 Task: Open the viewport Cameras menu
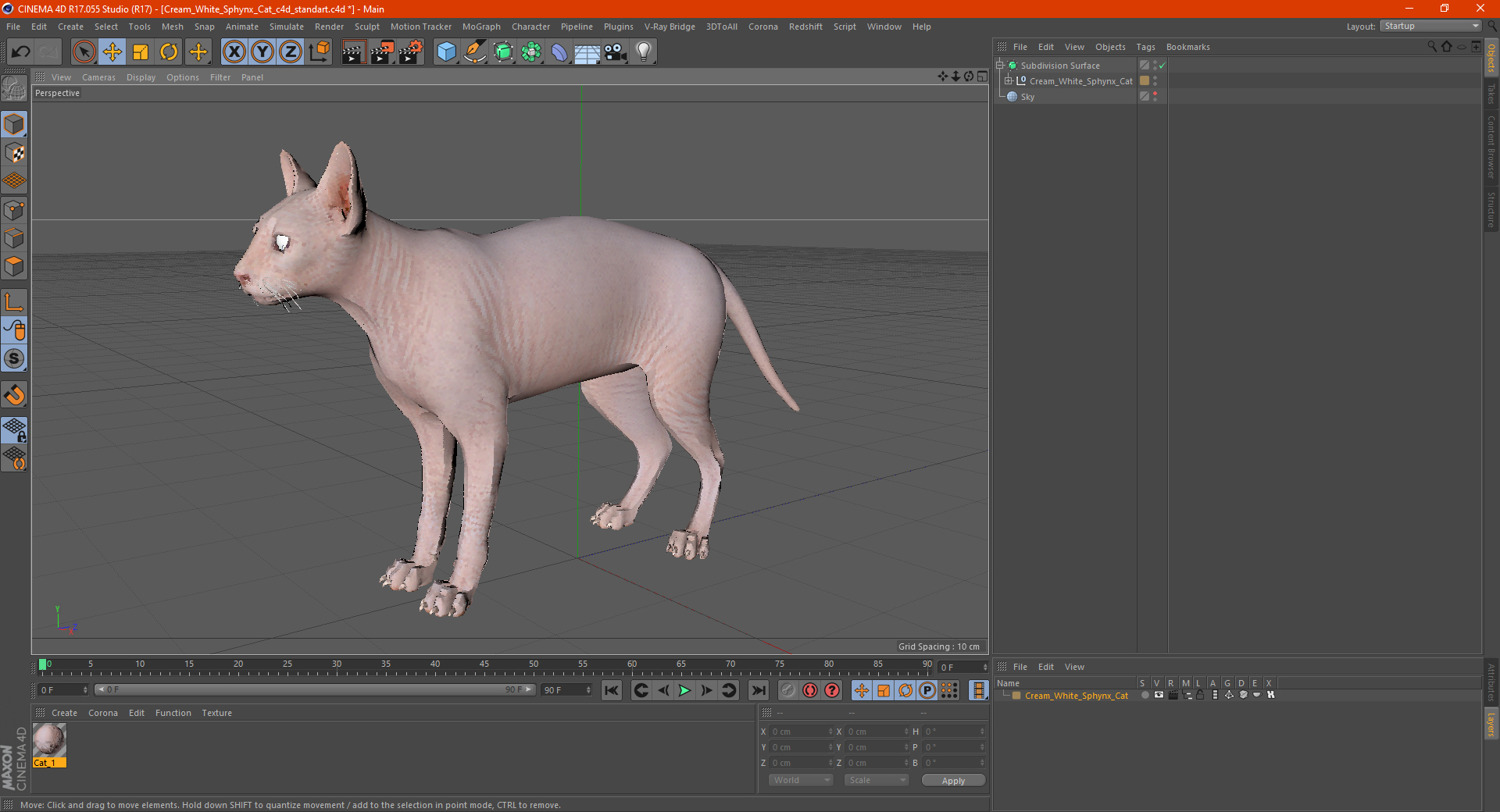tap(98, 77)
